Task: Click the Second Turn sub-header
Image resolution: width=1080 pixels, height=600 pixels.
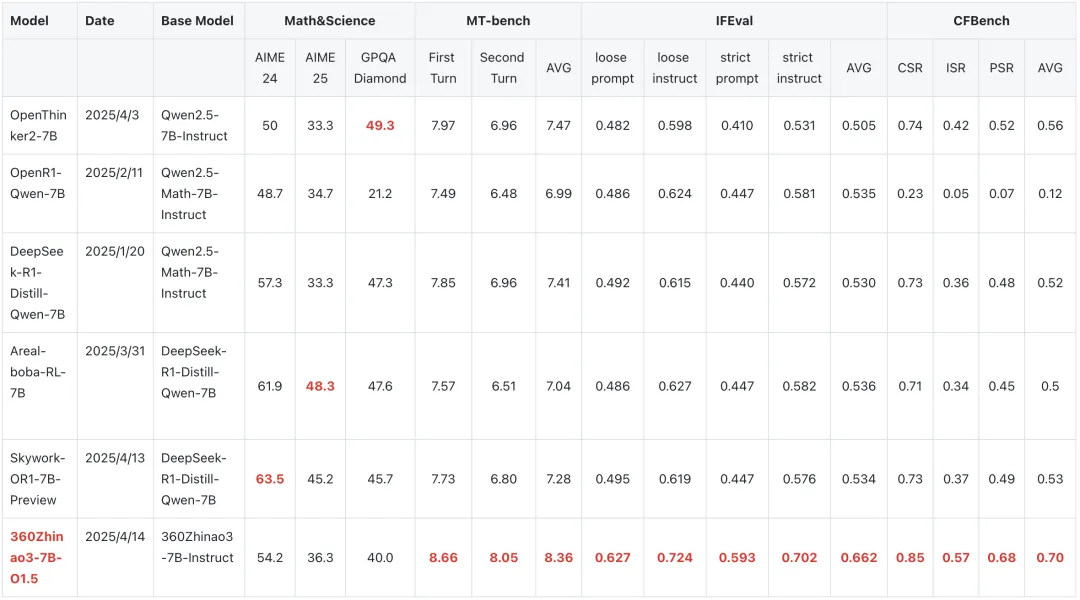Action: 501,68
